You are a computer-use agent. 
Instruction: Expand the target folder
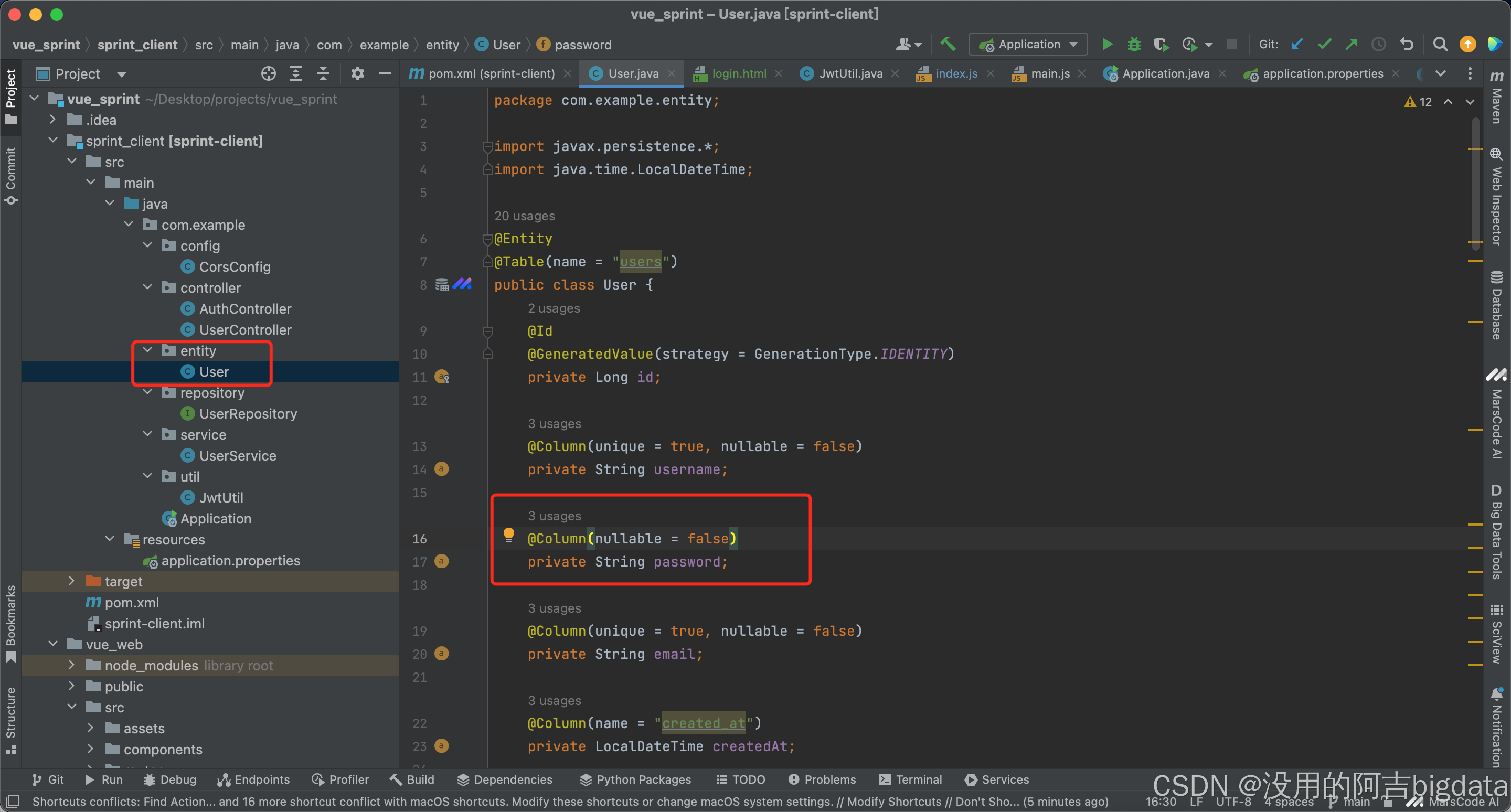pos(71,581)
